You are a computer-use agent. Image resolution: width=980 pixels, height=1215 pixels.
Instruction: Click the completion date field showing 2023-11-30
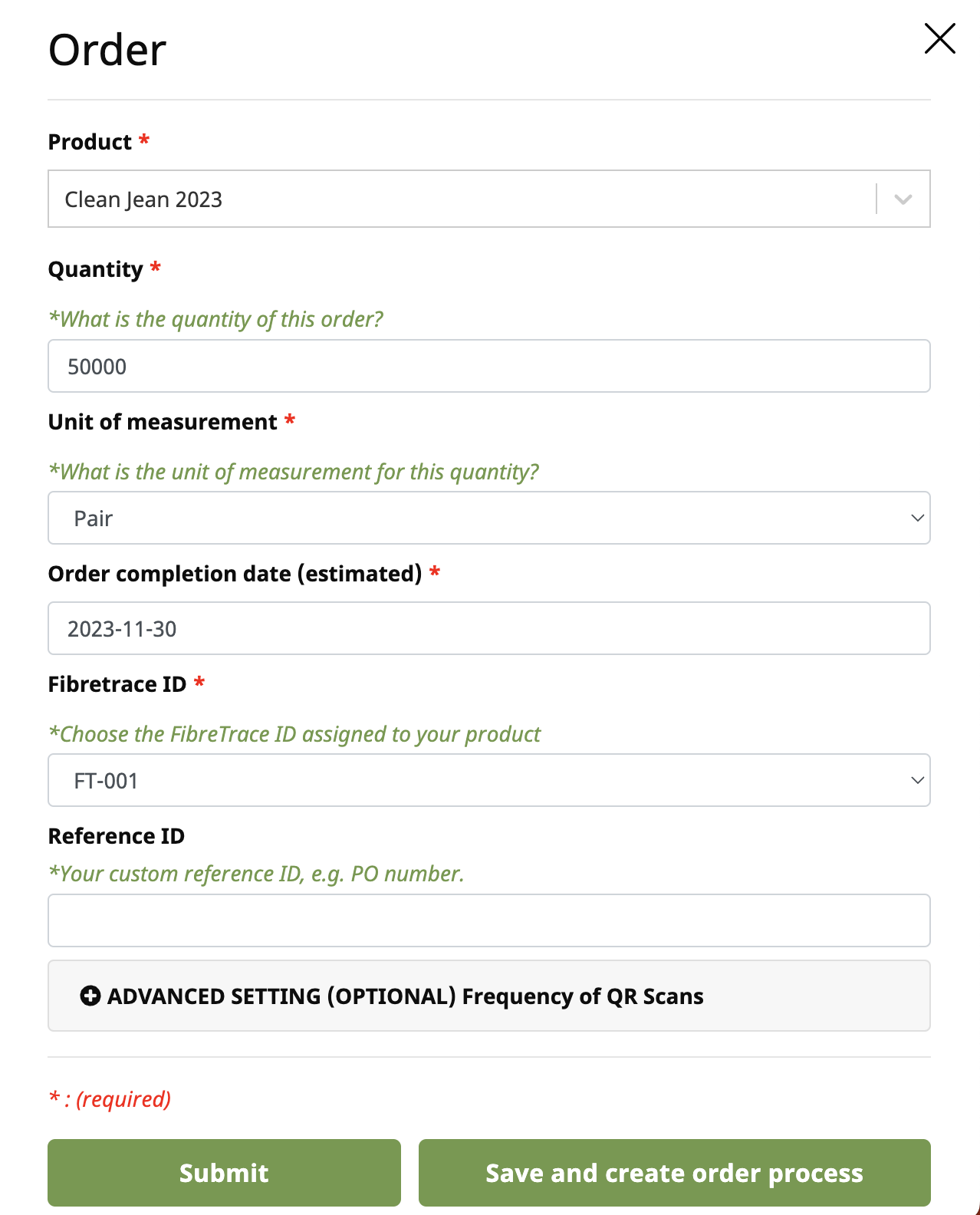pyautogui.click(x=488, y=629)
